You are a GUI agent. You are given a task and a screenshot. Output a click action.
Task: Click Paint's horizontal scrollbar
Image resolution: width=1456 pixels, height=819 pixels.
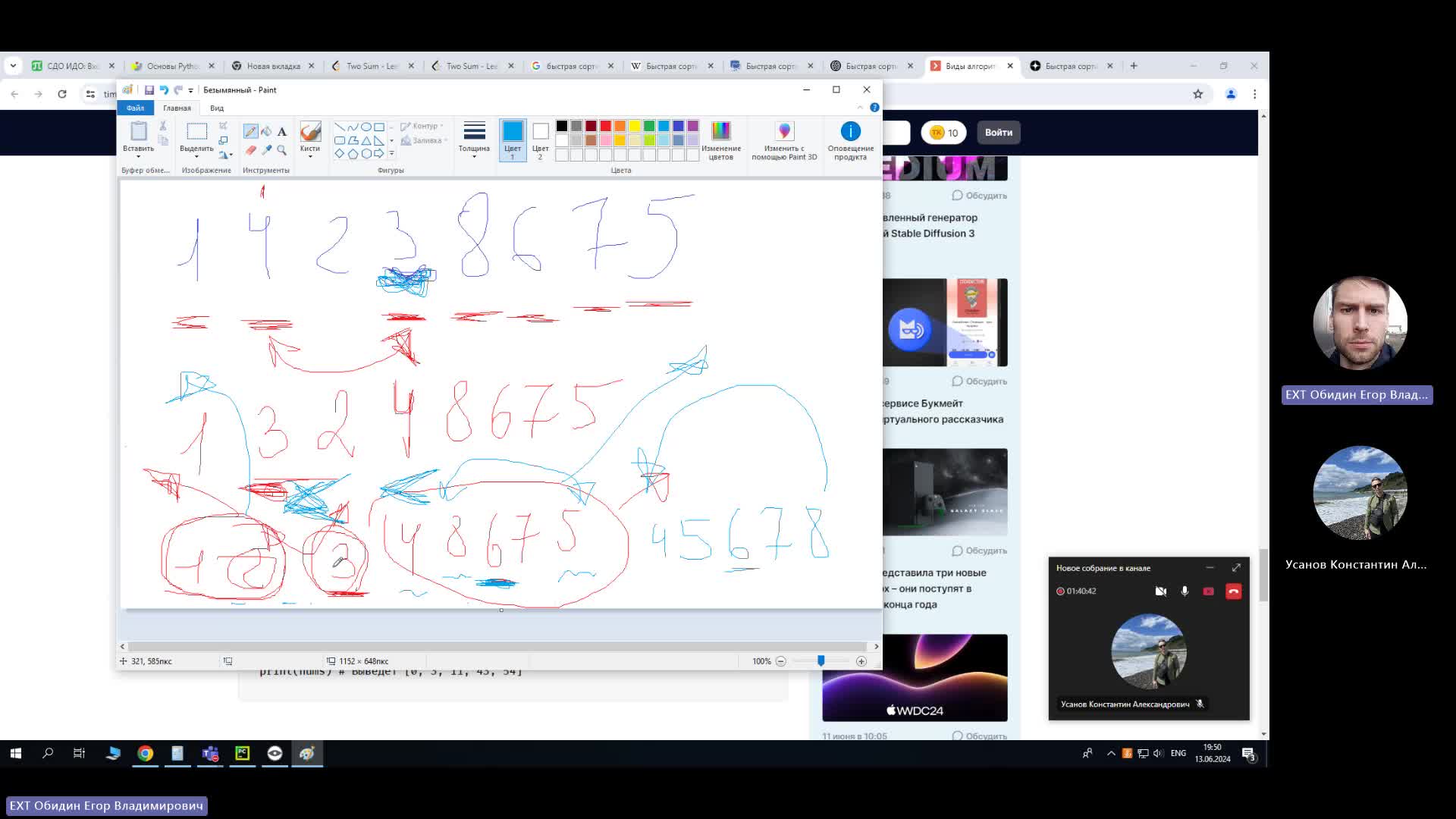pos(497,647)
